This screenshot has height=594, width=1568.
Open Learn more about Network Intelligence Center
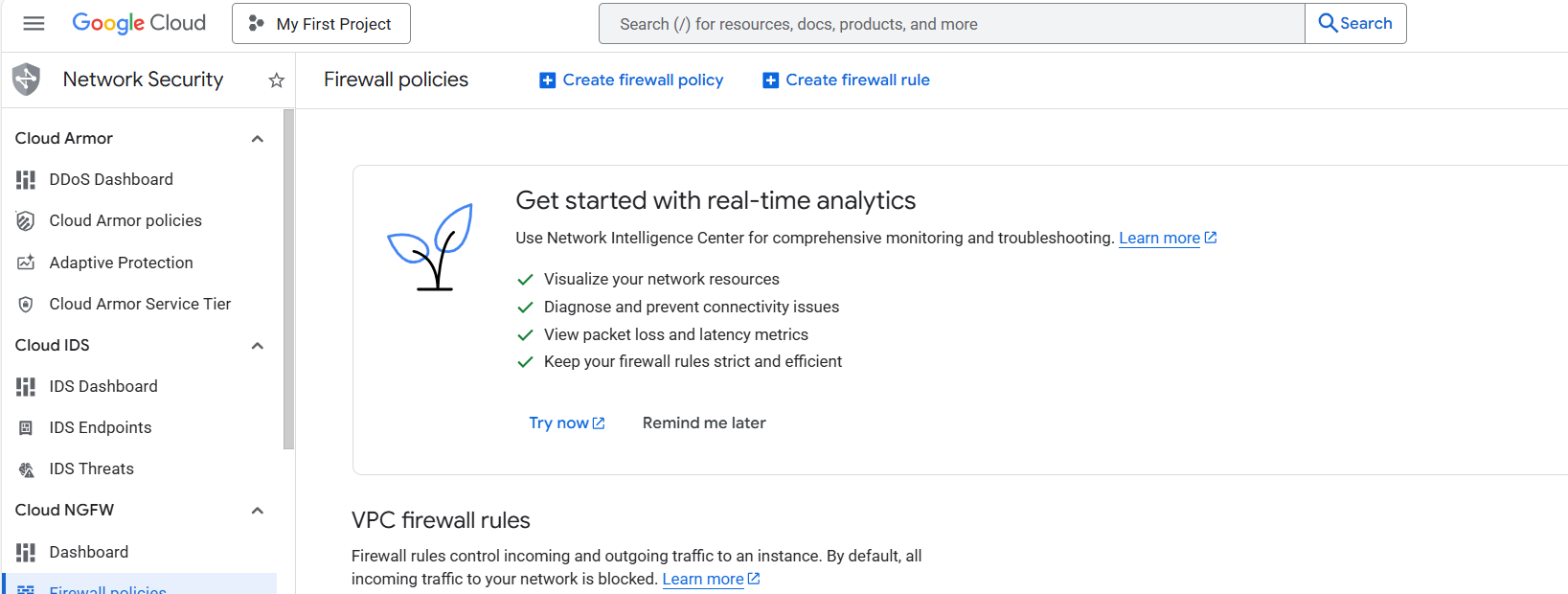click(1159, 239)
